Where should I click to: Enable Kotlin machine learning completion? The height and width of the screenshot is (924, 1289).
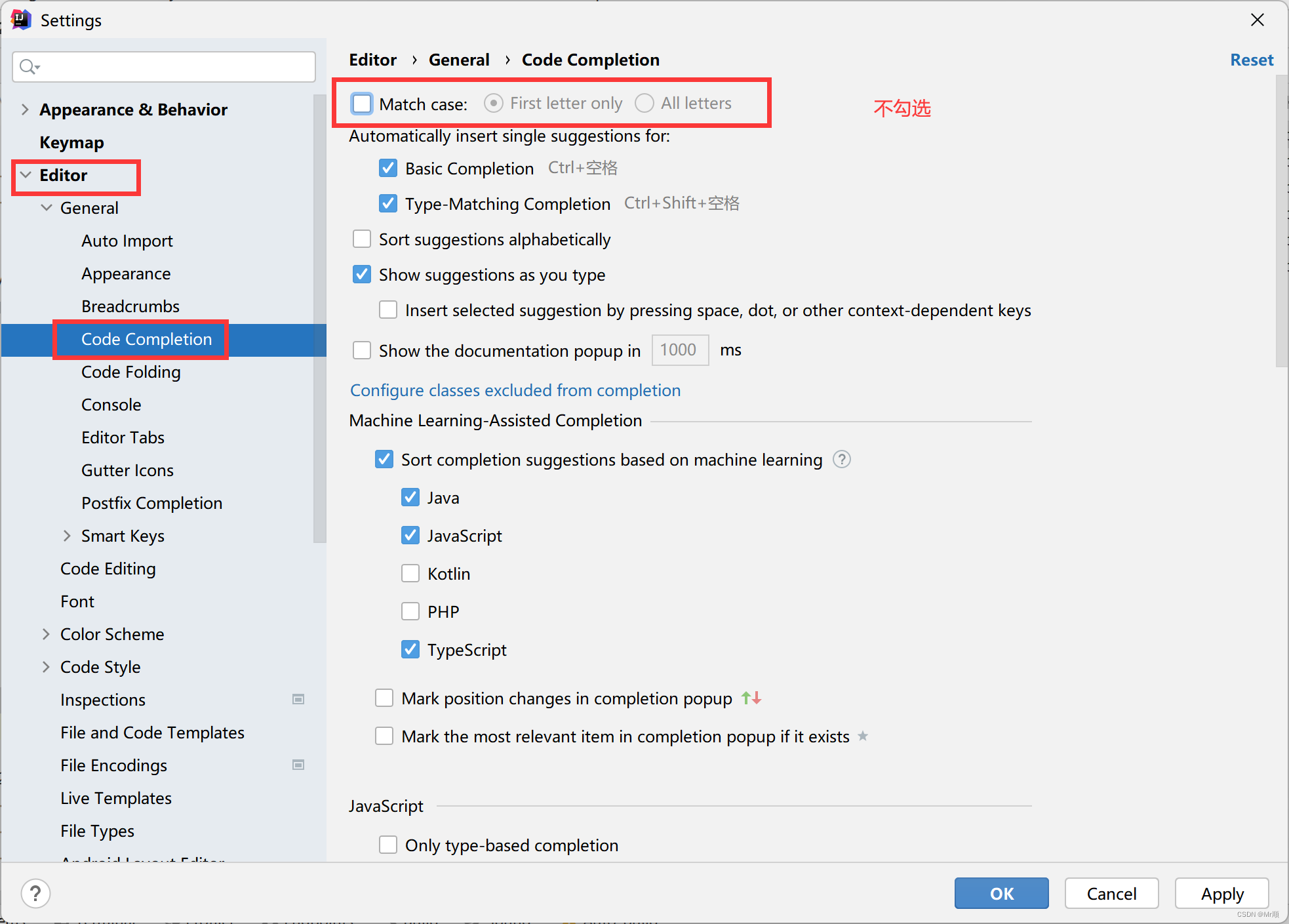(410, 573)
